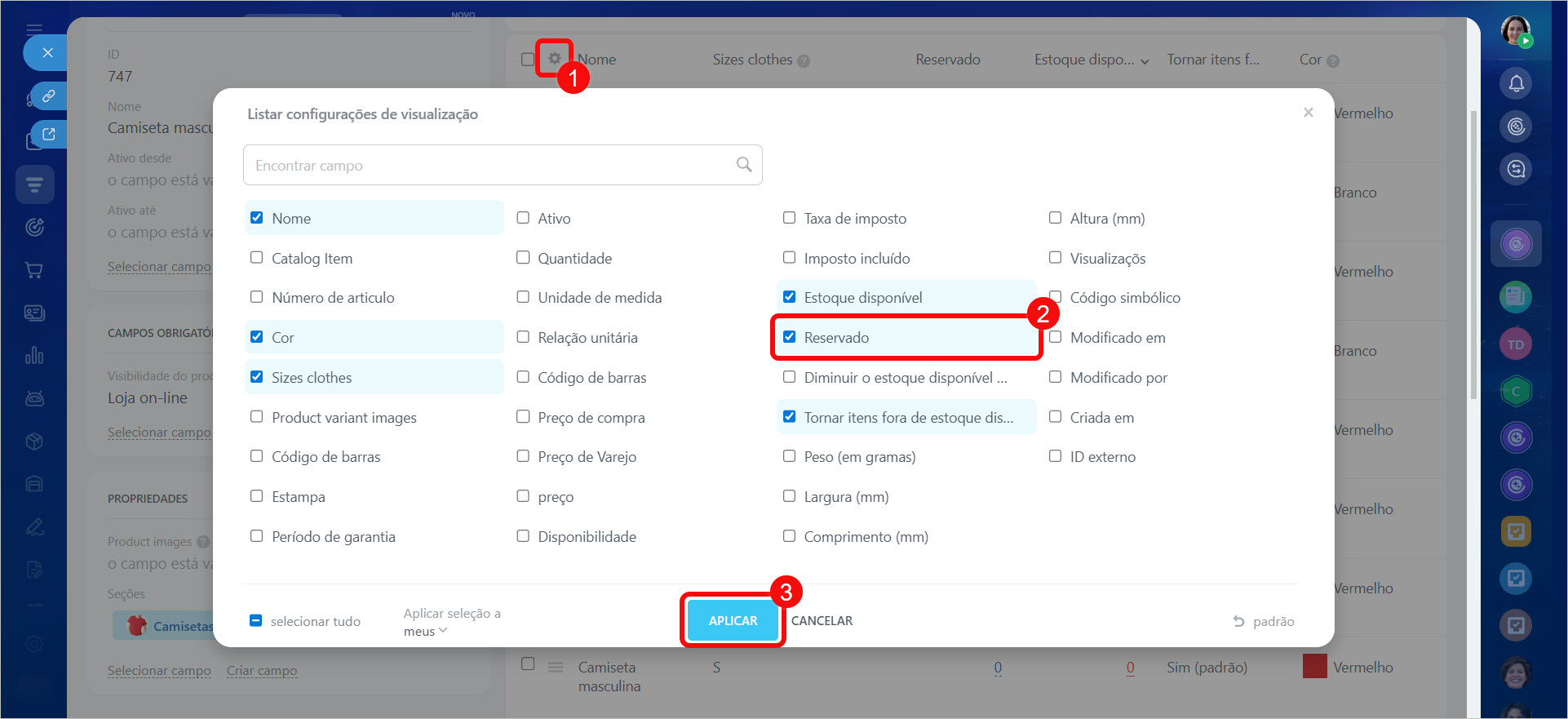
Task: Click the hamburger menu at top left
Action: pyautogui.click(x=34, y=29)
